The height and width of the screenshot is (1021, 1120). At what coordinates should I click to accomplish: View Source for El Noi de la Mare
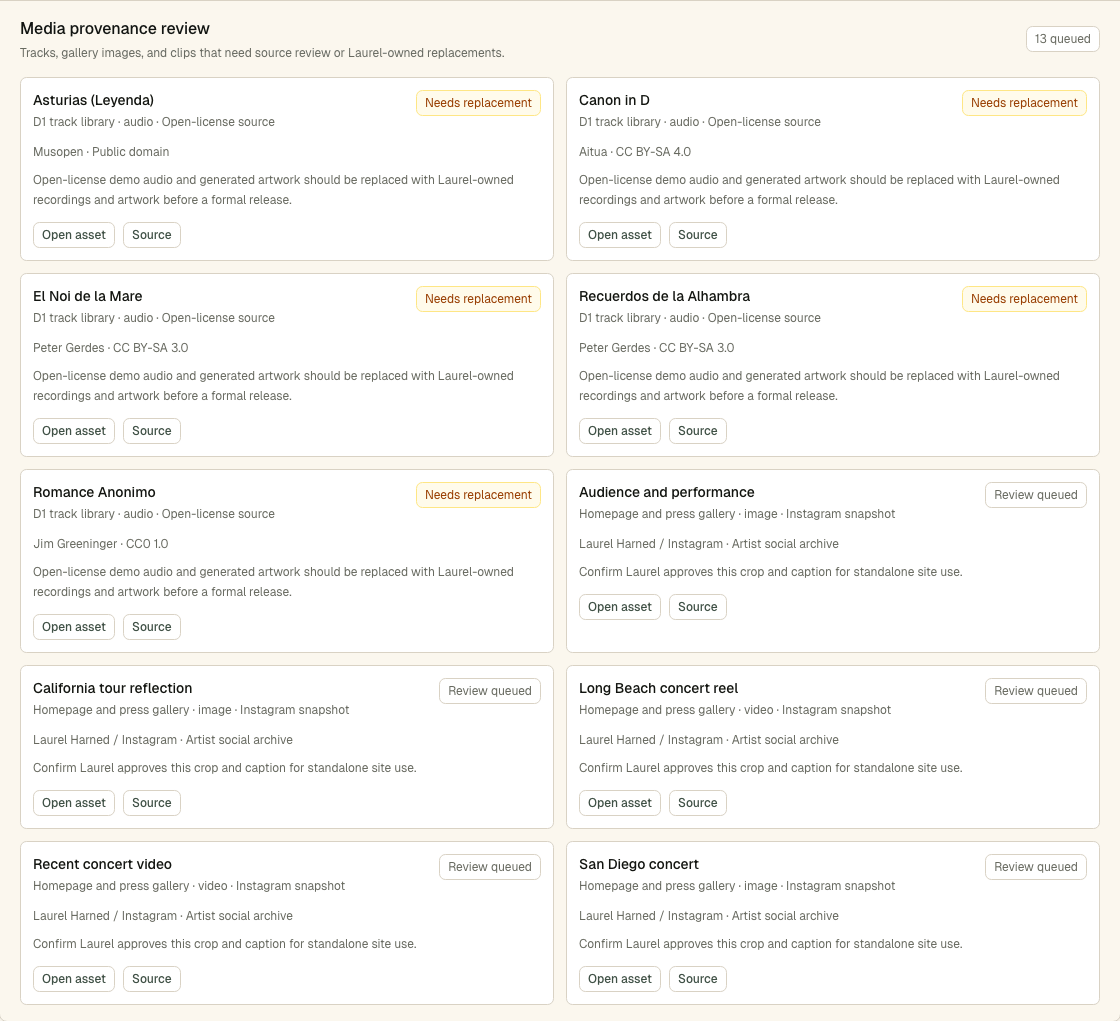151,431
